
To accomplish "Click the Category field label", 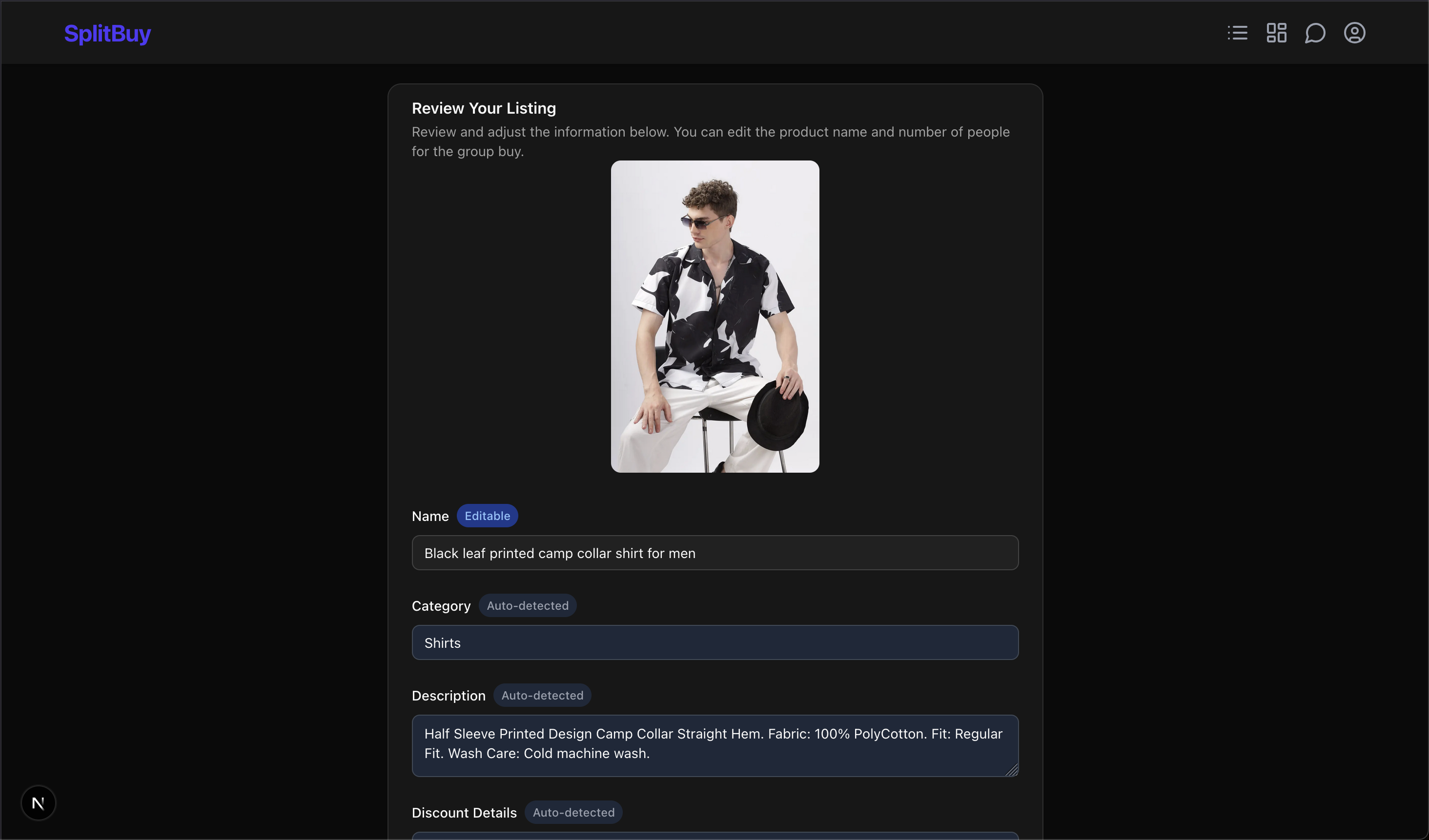I will [x=441, y=606].
